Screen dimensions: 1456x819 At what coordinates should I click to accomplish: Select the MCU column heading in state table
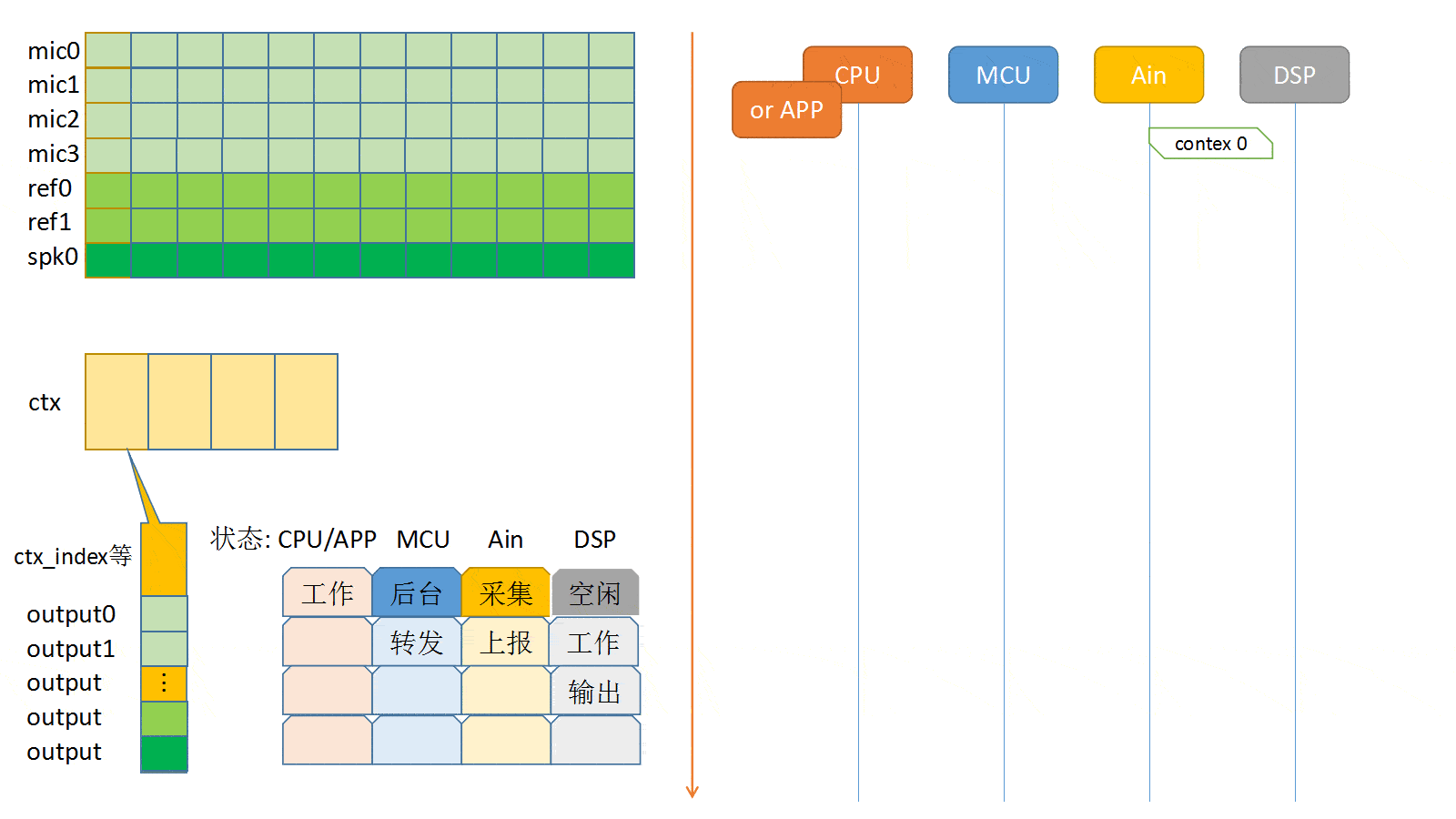(423, 540)
